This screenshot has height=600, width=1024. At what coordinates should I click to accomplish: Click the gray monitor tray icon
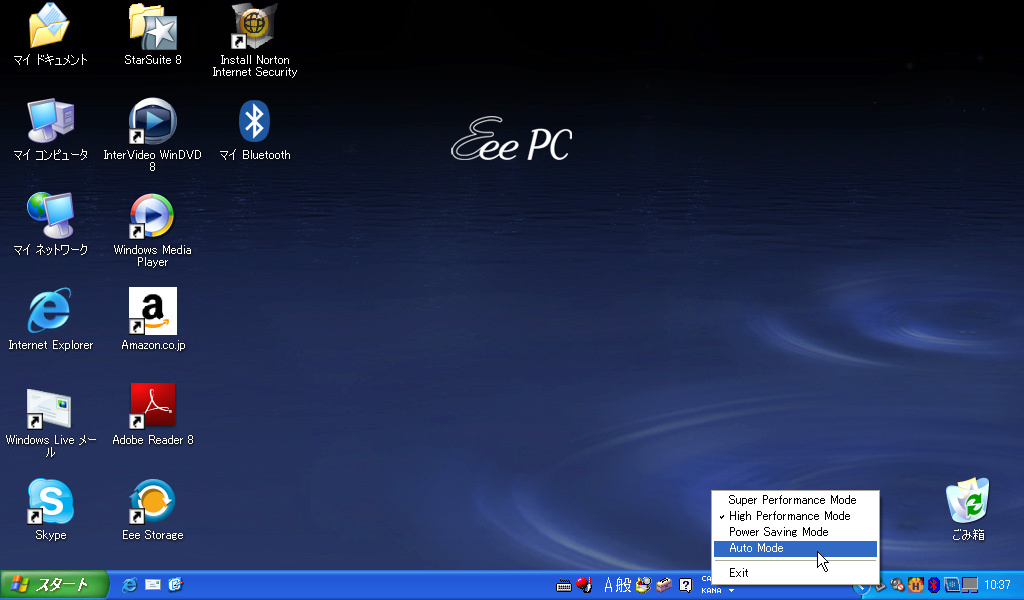click(x=970, y=585)
